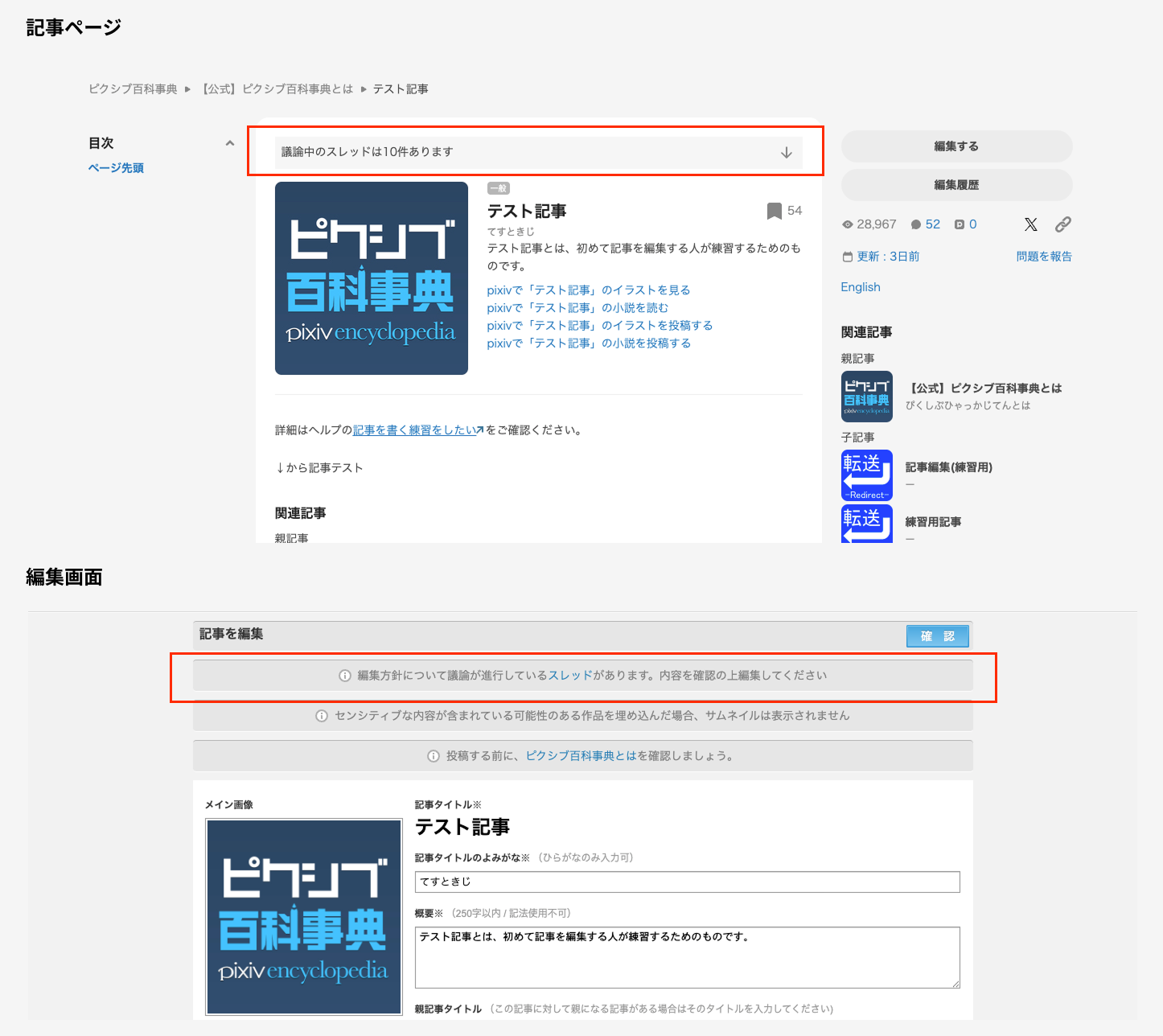Click the reading field containing てすときじ
1163x1036 pixels.
pyautogui.click(x=688, y=882)
